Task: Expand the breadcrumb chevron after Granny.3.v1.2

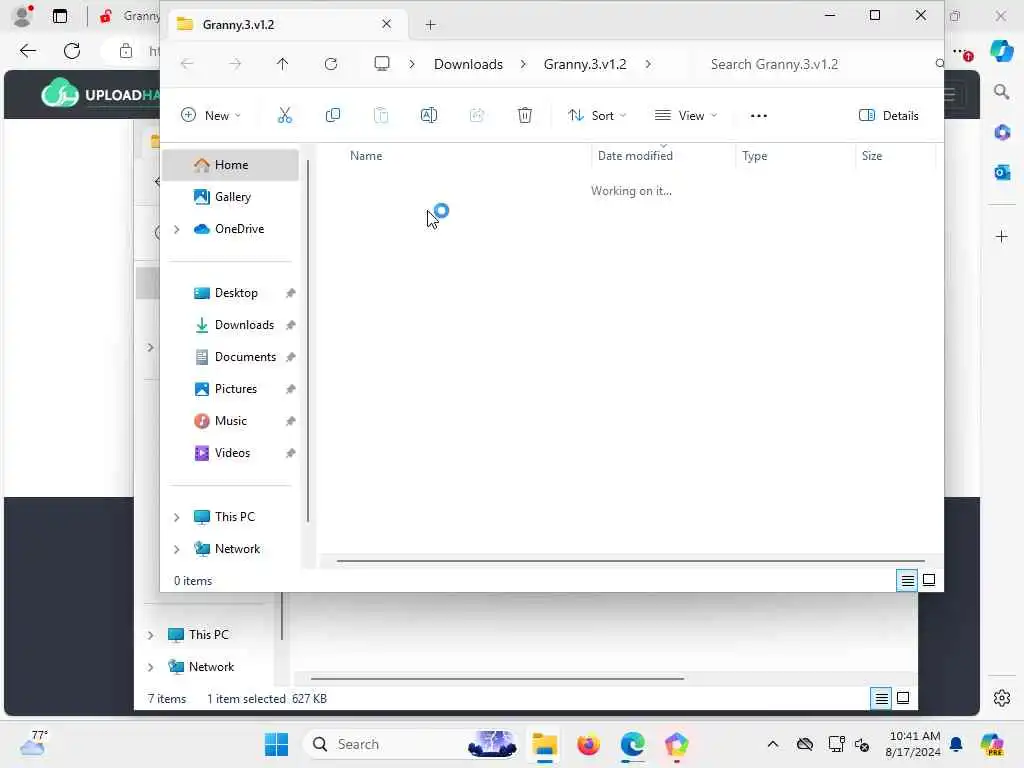Action: click(x=648, y=64)
